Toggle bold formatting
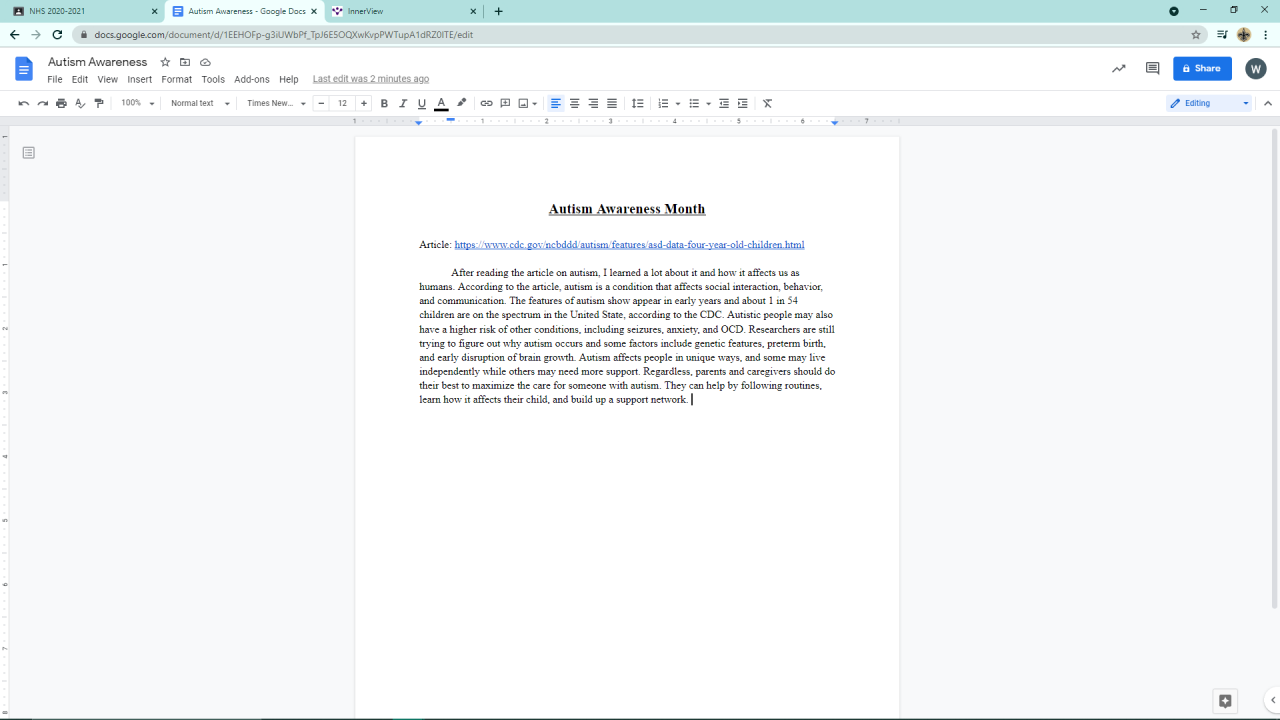The width and height of the screenshot is (1280, 720). click(384, 104)
